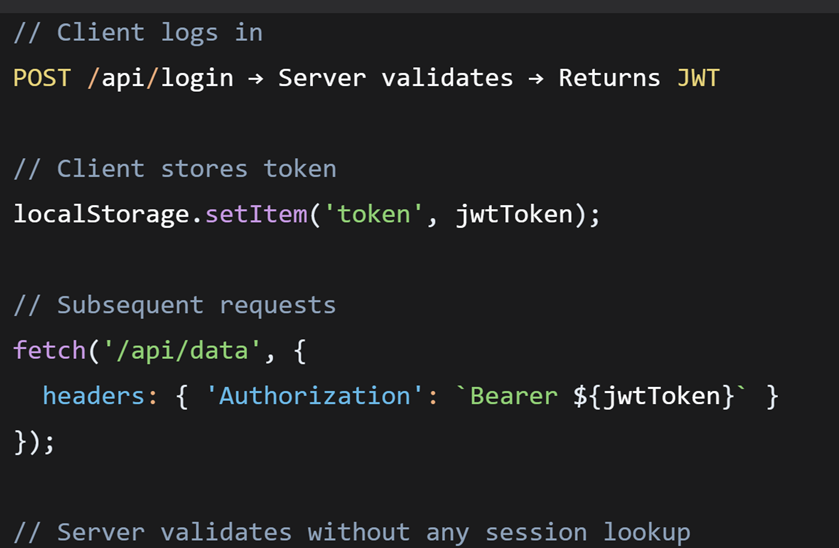Click the localStorage identifier
The image size is (839, 548).
pos(101,215)
